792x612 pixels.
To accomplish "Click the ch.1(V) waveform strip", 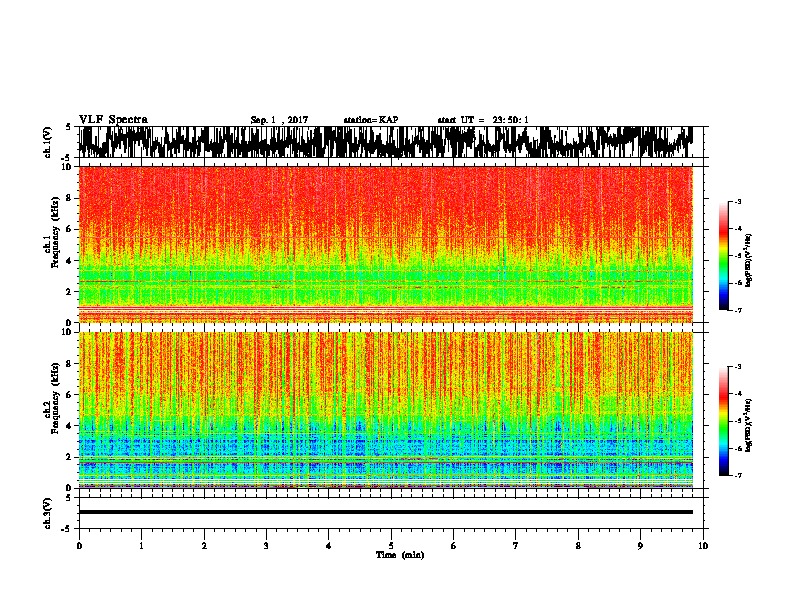I will (386, 142).
